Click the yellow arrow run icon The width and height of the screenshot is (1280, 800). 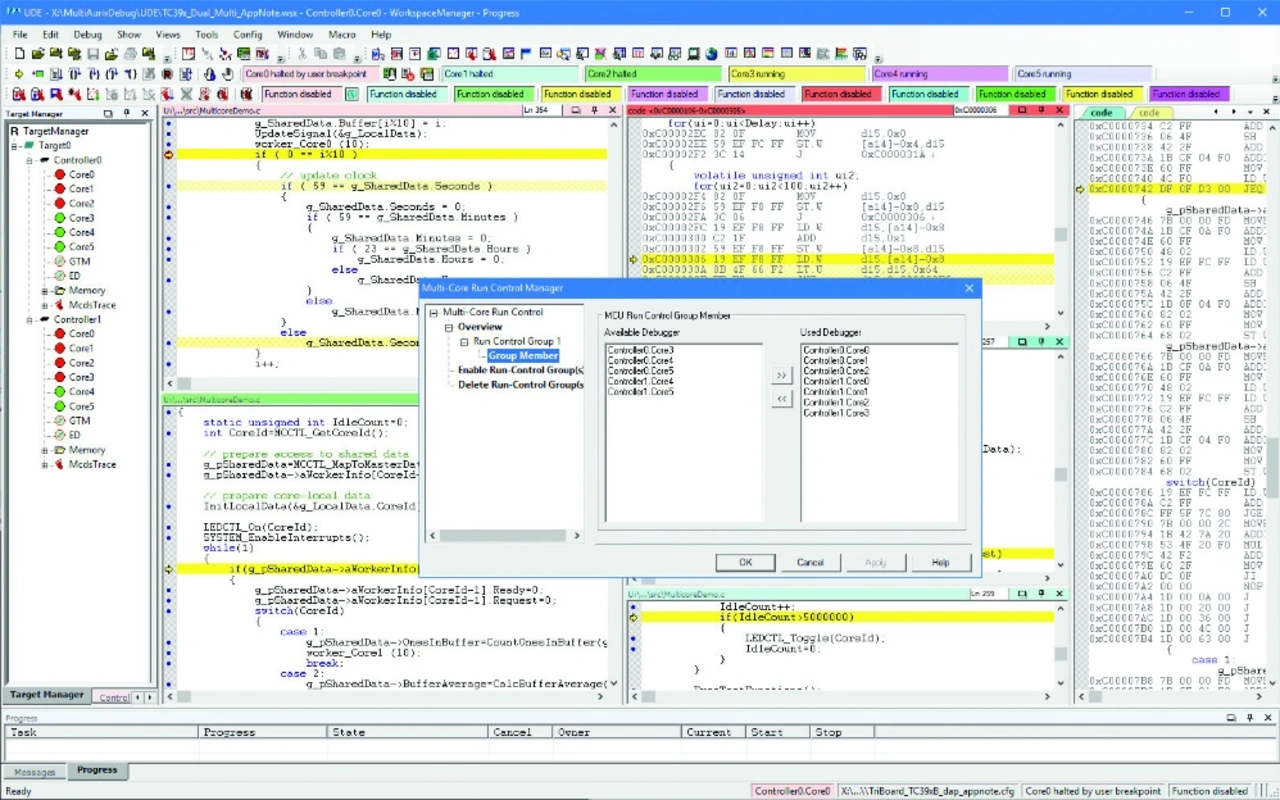coord(19,74)
